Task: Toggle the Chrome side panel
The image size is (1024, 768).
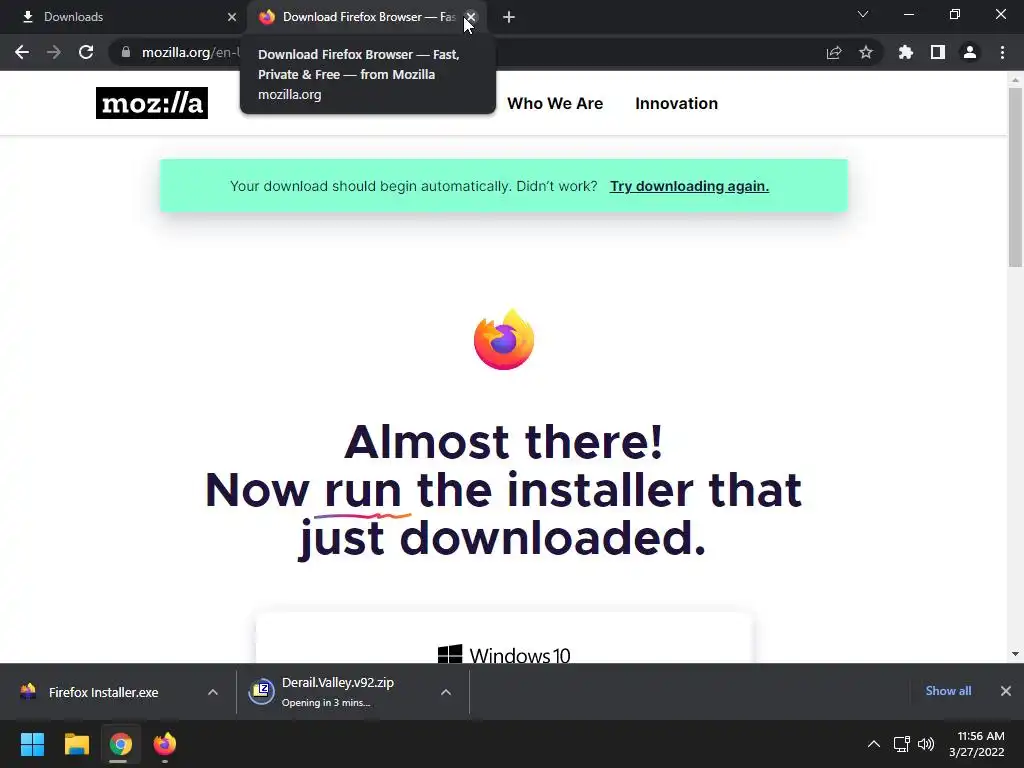Action: [x=938, y=52]
